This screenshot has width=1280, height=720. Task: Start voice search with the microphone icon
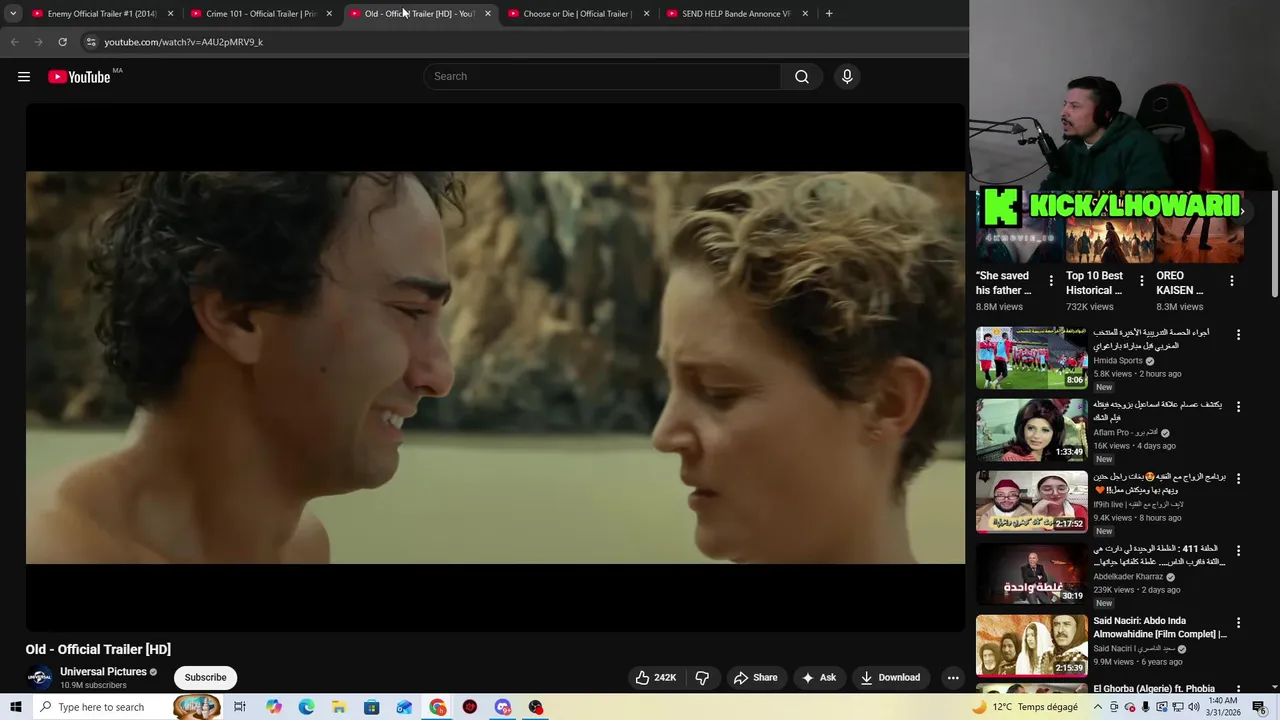pos(847,77)
